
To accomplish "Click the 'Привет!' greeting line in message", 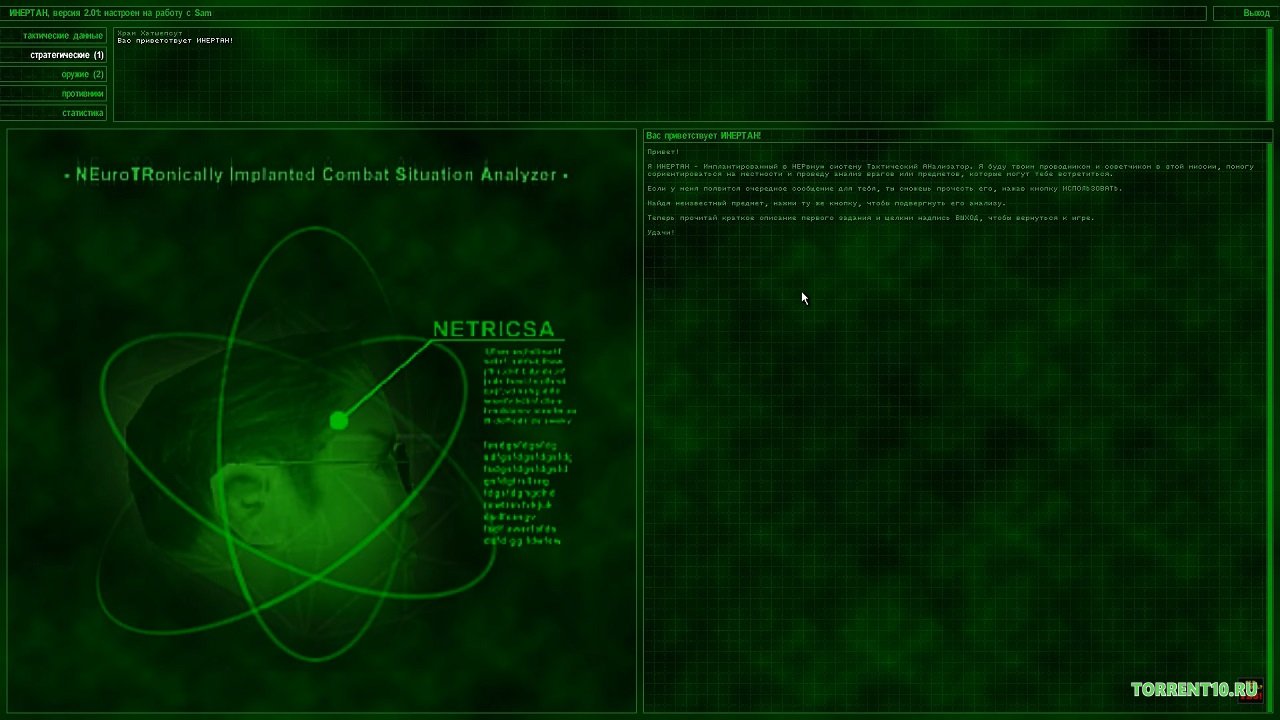I will [663, 152].
